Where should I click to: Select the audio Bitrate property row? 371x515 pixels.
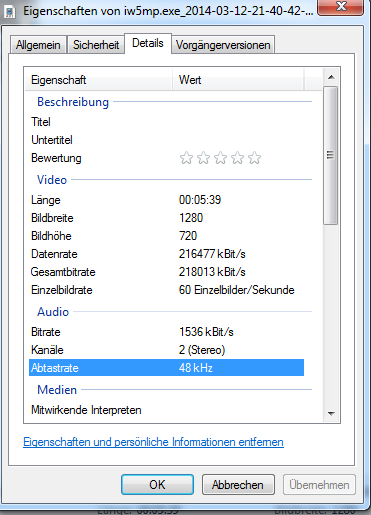click(x=166, y=332)
